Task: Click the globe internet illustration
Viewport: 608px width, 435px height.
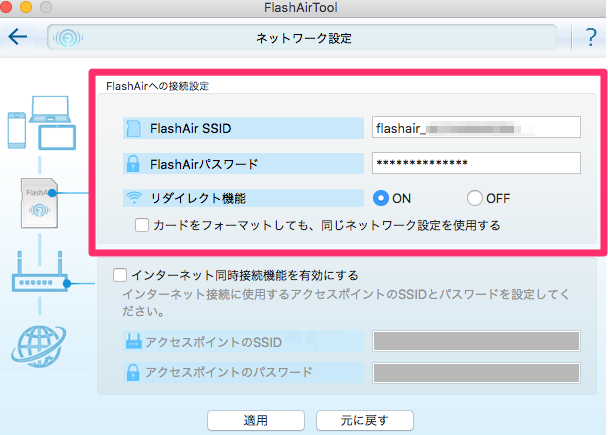Action: click(38, 347)
